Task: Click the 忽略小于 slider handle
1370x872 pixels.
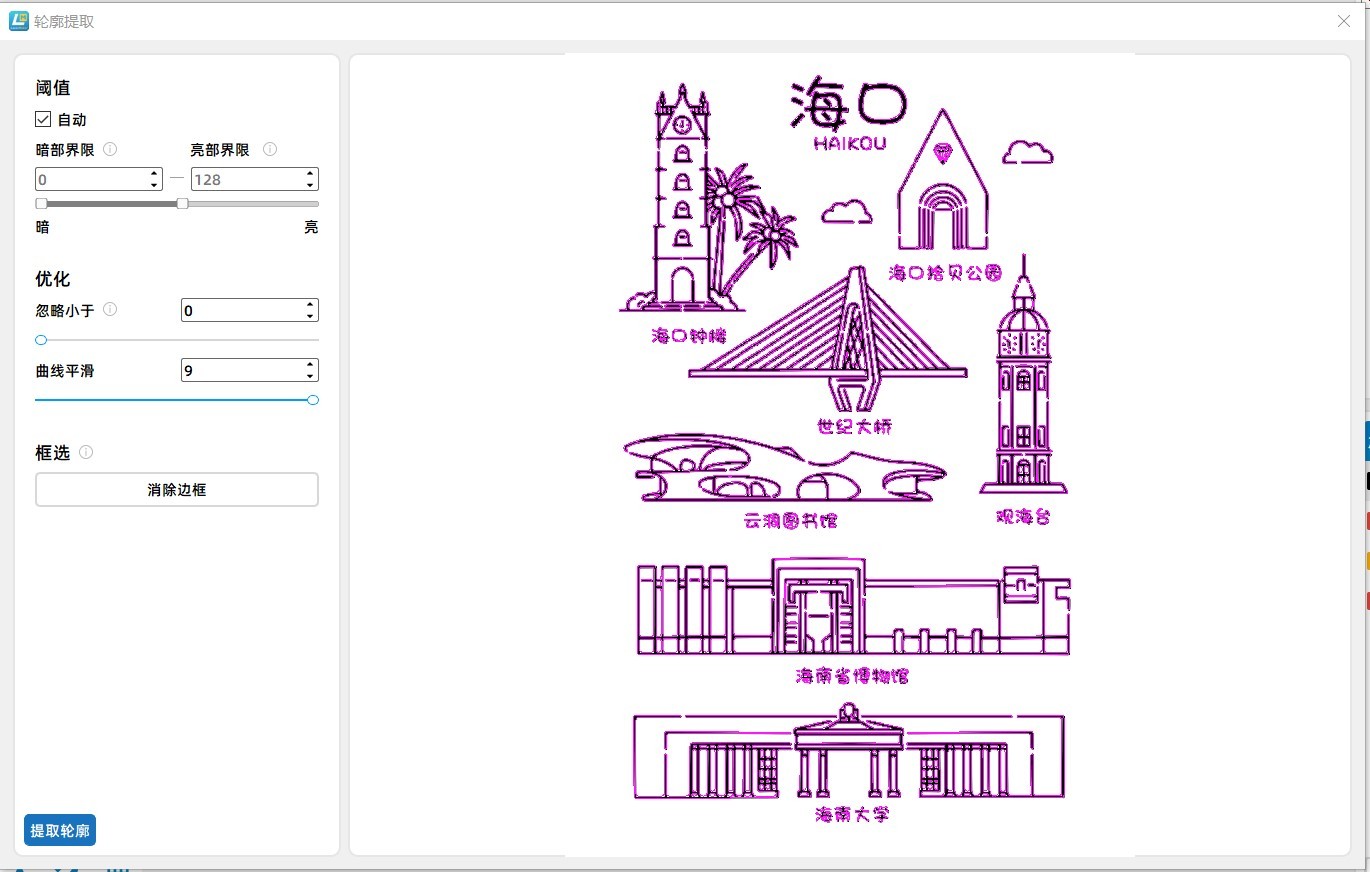Action: (40, 340)
